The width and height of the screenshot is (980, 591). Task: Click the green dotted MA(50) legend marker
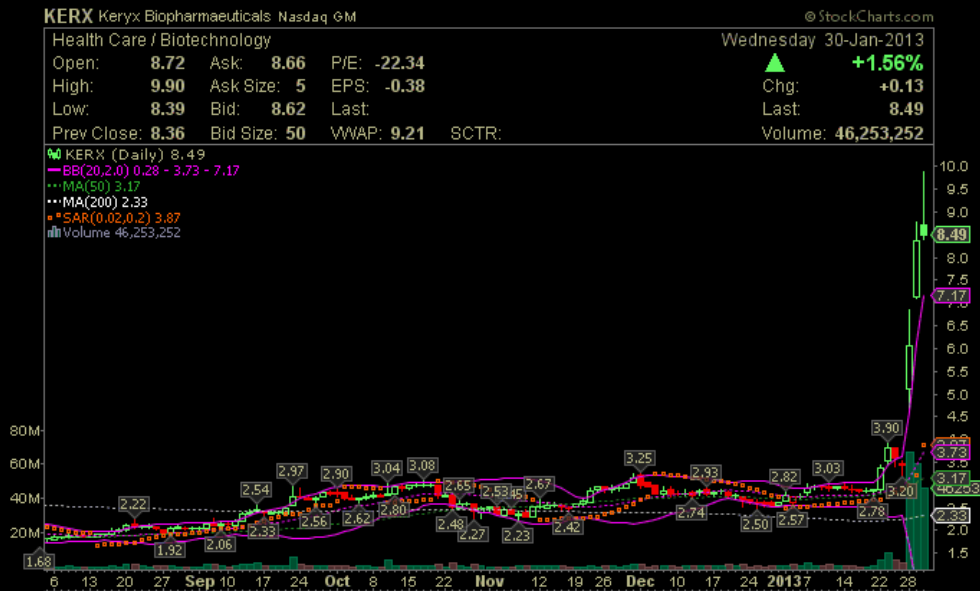click(54, 186)
